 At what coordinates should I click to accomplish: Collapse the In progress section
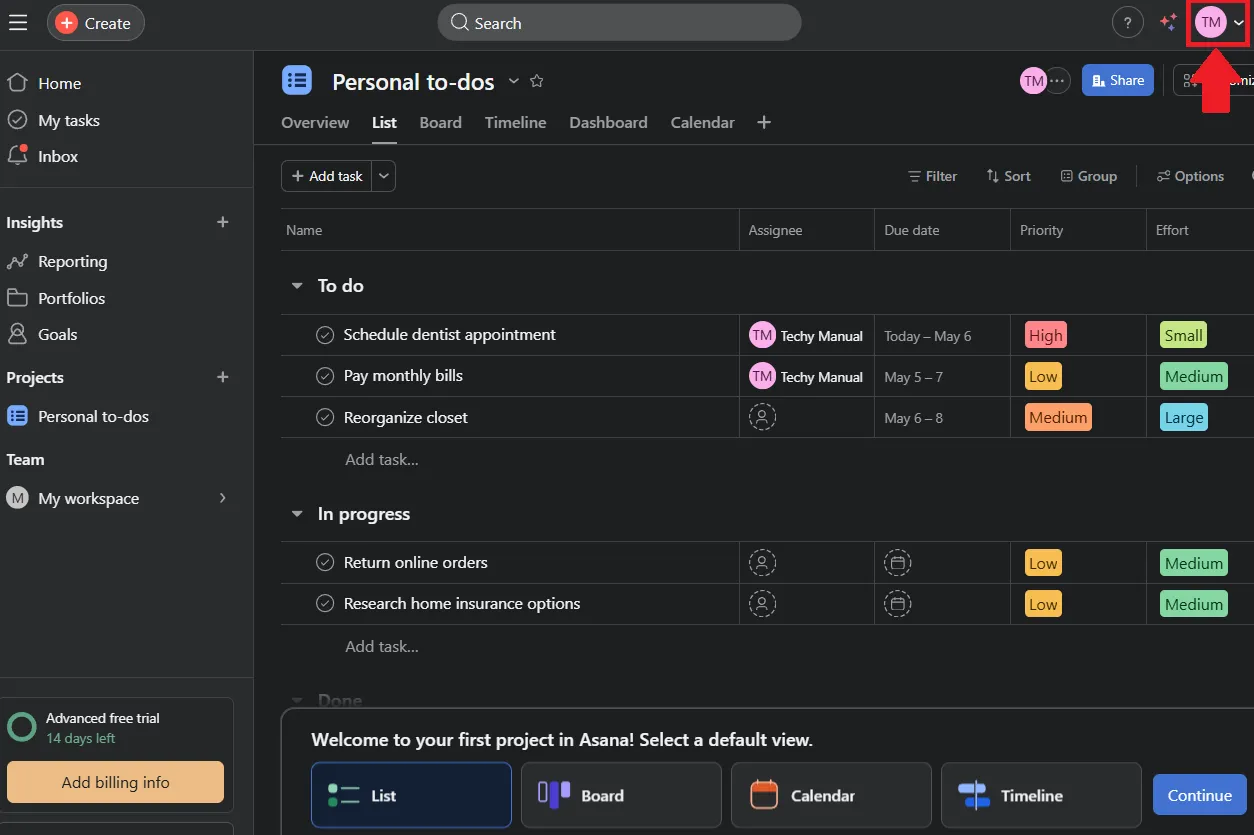click(296, 514)
